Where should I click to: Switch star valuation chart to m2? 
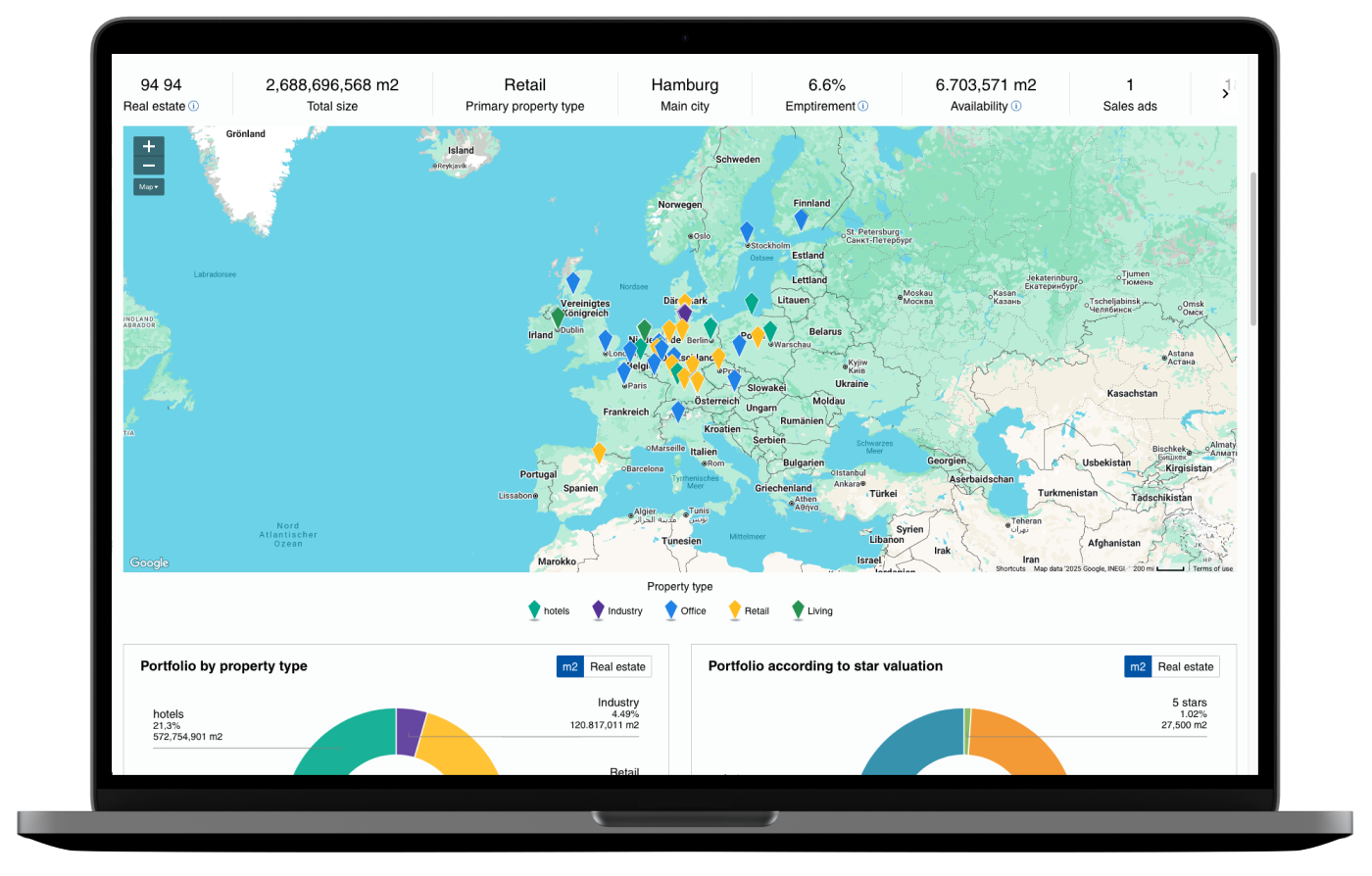1138,666
